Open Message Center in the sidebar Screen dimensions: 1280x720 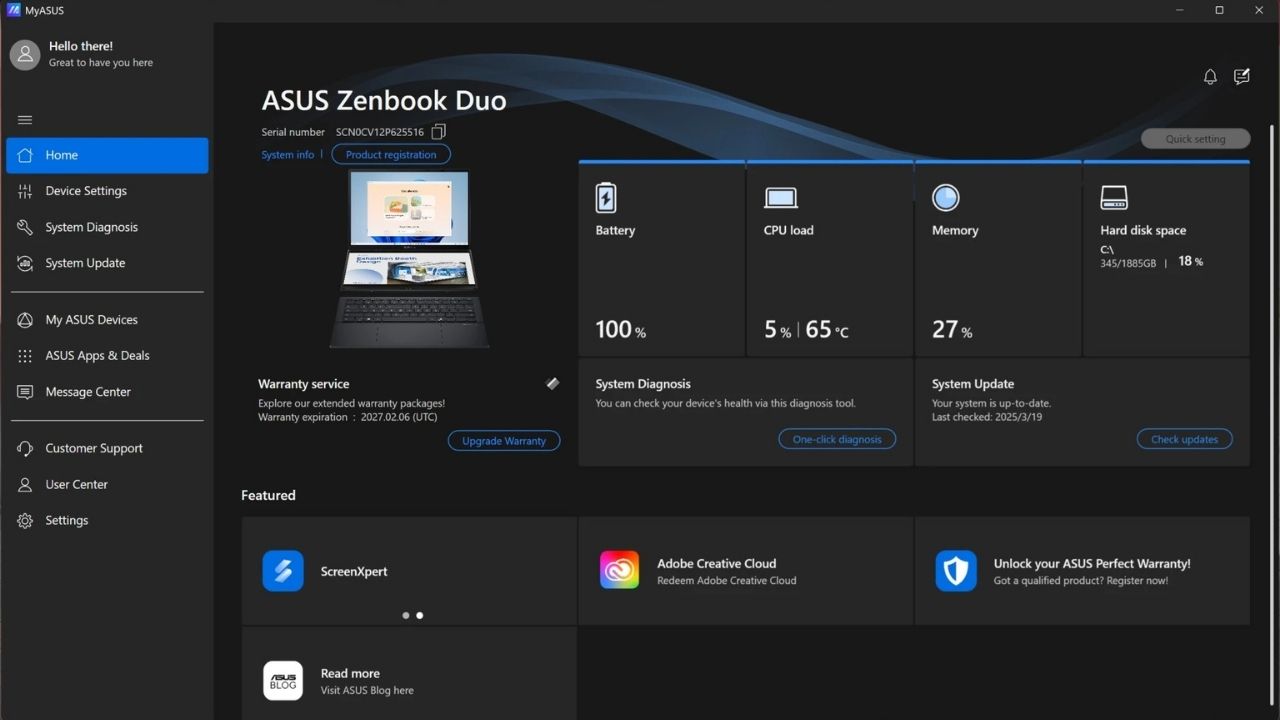coord(89,391)
